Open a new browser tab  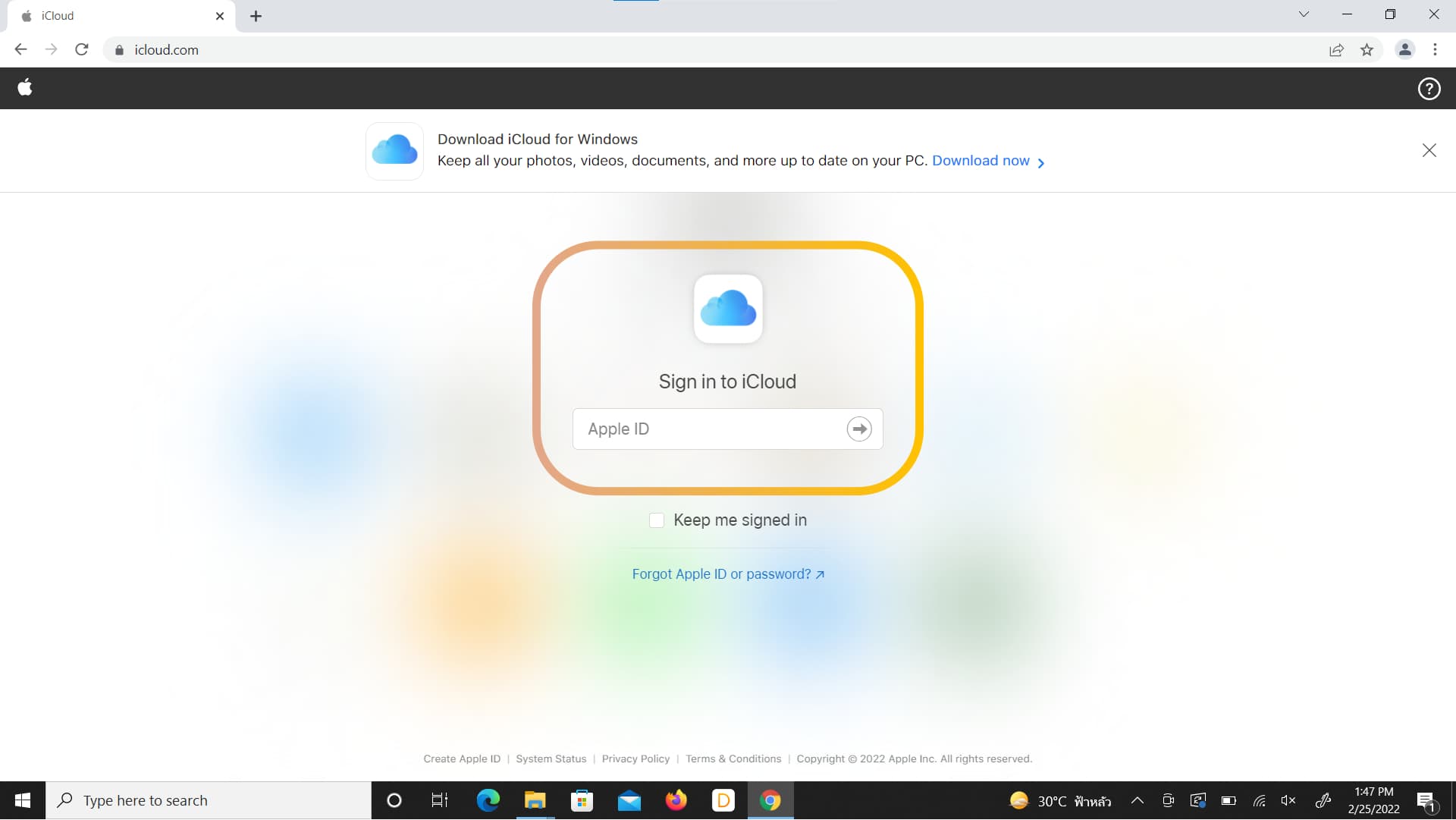[x=256, y=16]
